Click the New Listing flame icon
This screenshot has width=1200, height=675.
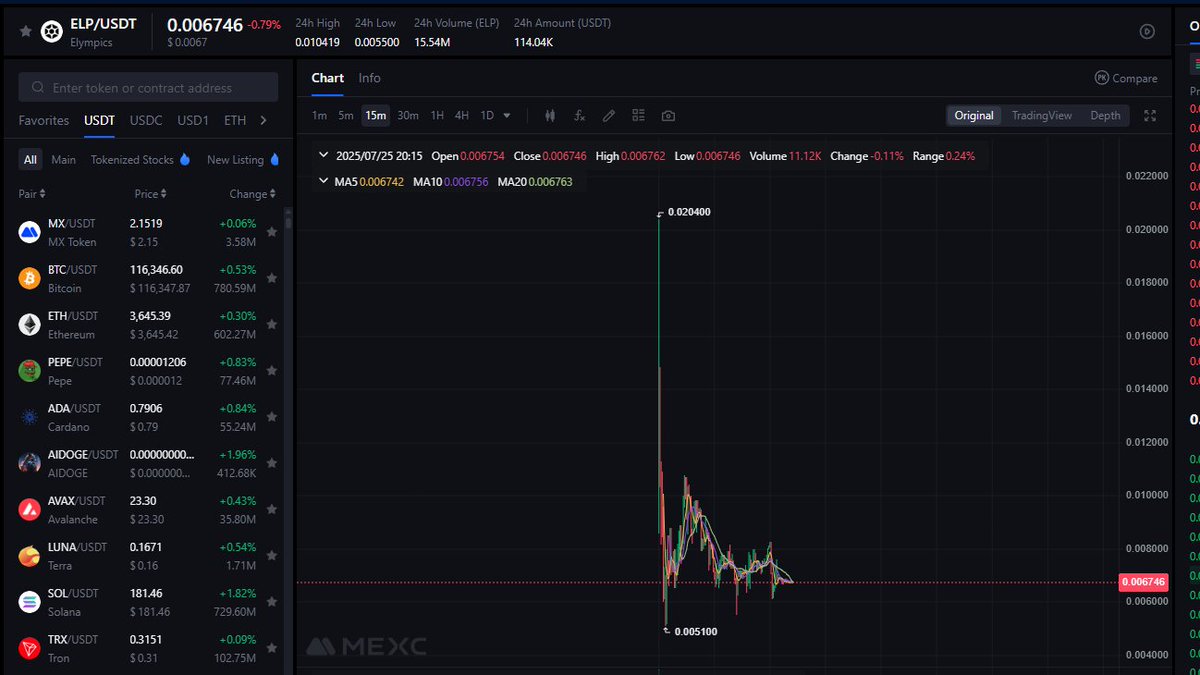click(274, 159)
